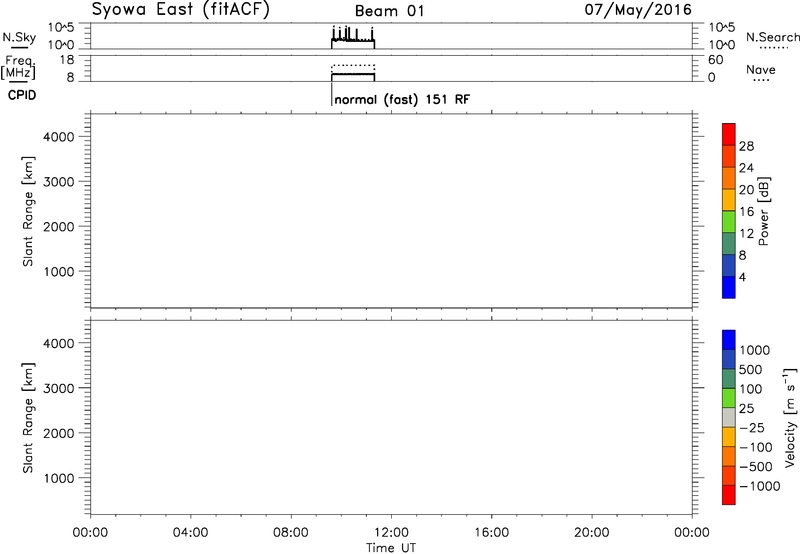Select yellow Power swatch between 16 and 20
The image size is (800, 554).
(x=729, y=199)
